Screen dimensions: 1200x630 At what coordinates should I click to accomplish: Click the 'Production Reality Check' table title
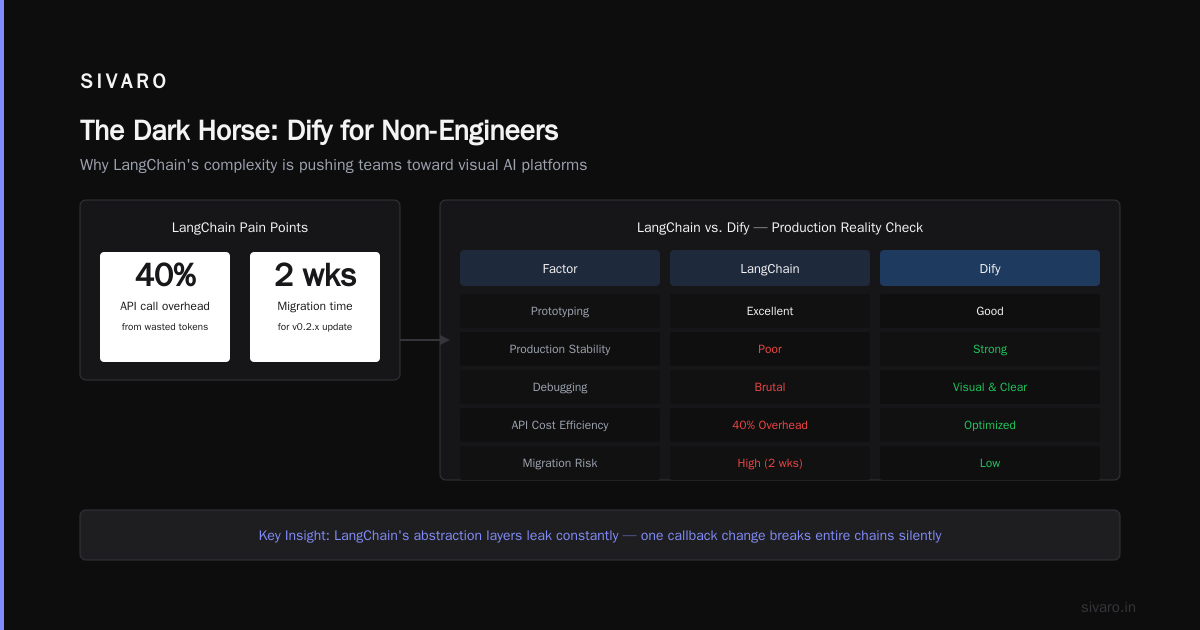(x=780, y=227)
